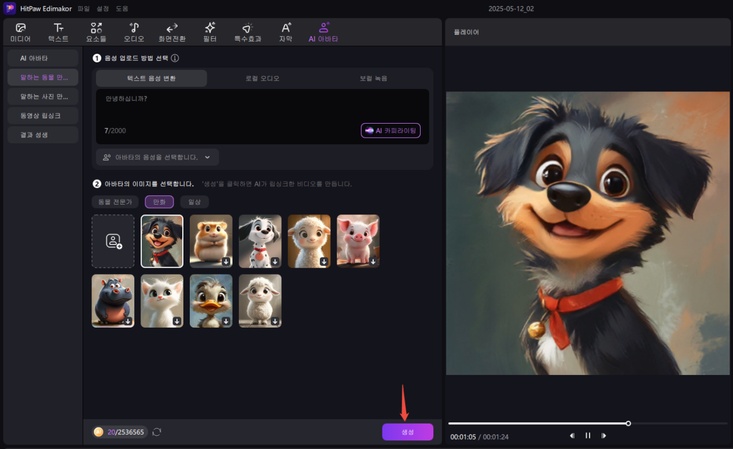The height and width of the screenshot is (449, 733).
Task: Select the 동물 전문가 category chip
Action: (x=115, y=201)
